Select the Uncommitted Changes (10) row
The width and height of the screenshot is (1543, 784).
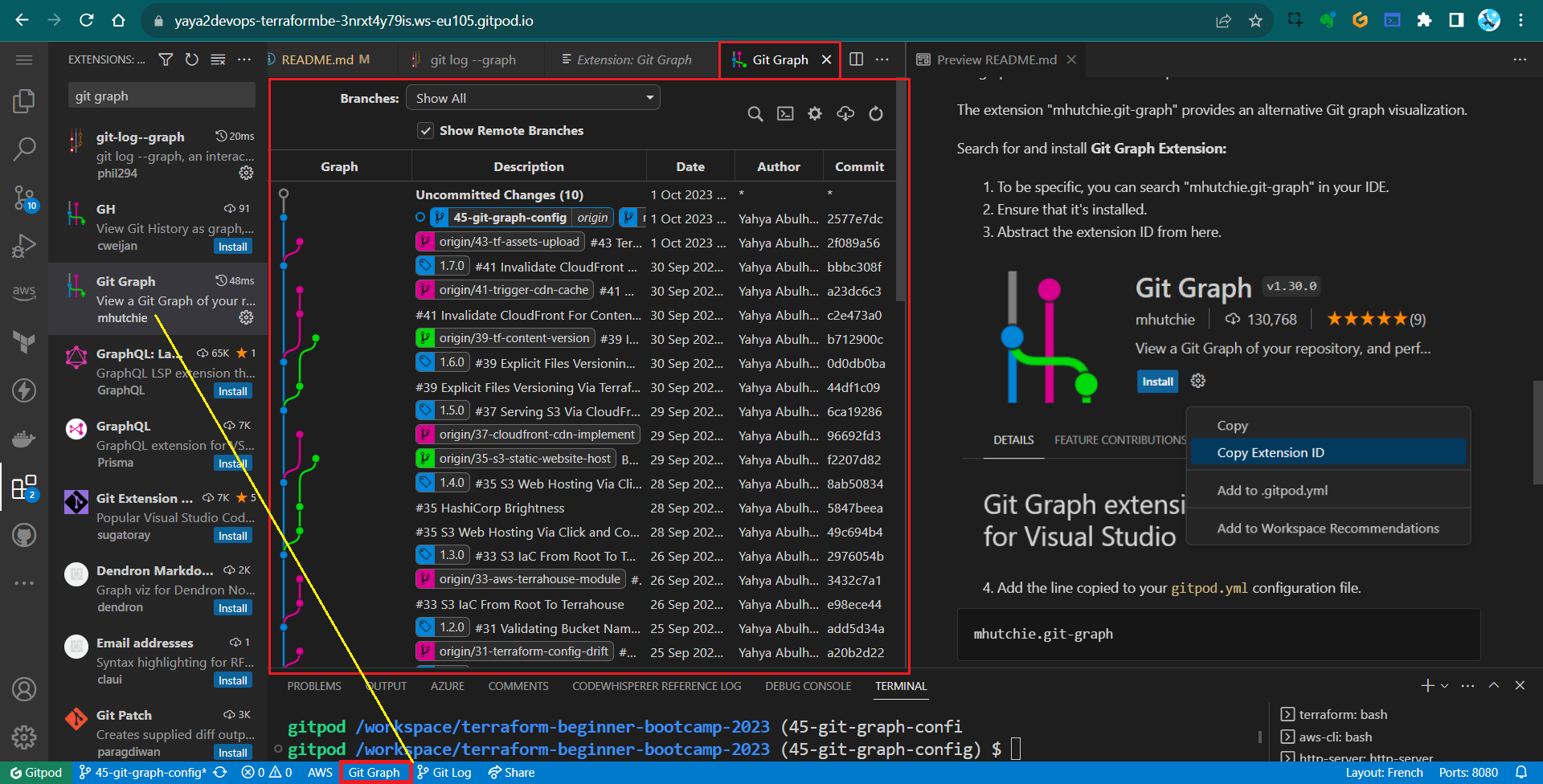(x=583, y=194)
